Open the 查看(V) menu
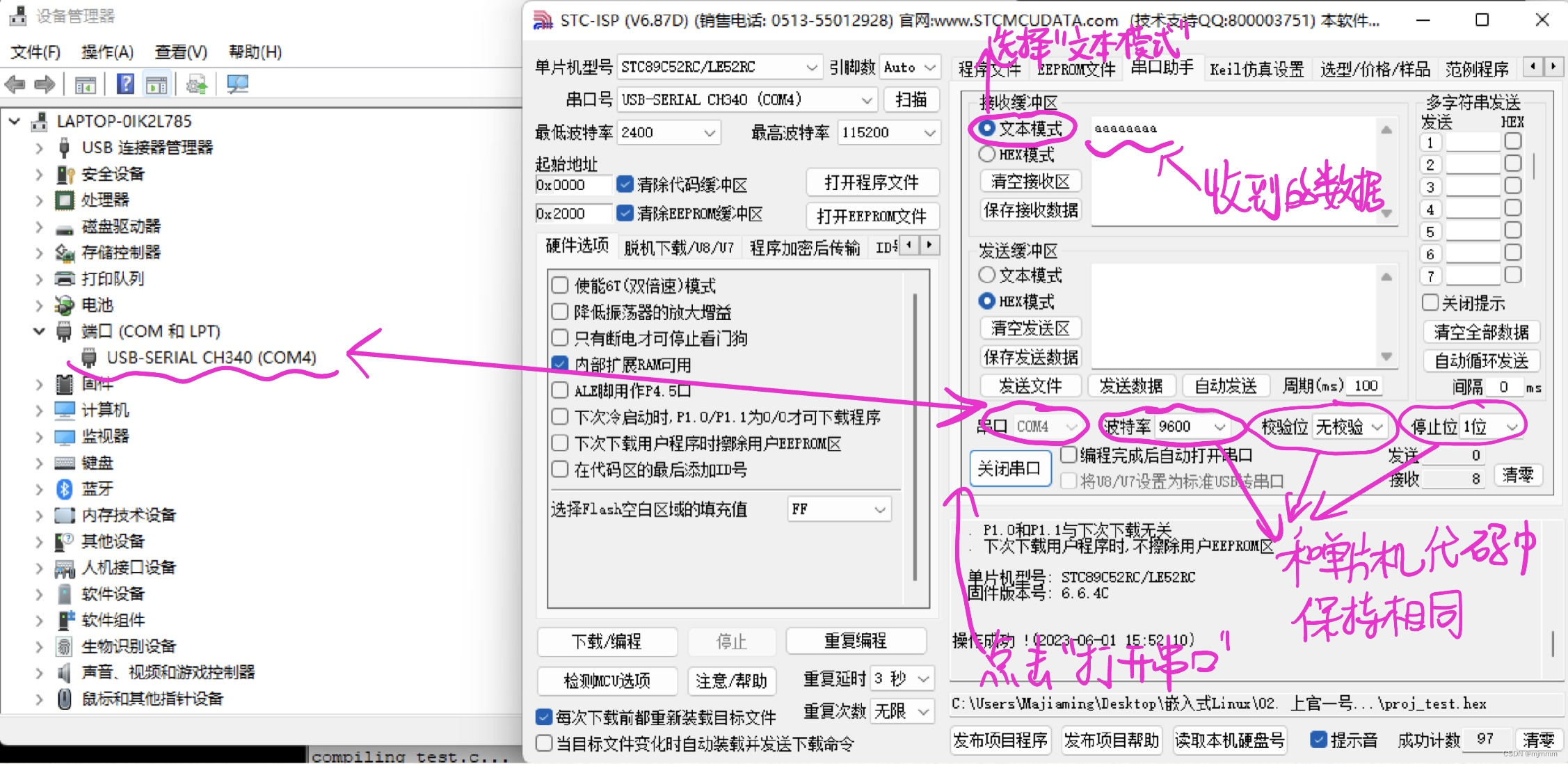The width and height of the screenshot is (1568, 764). [x=181, y=52]
